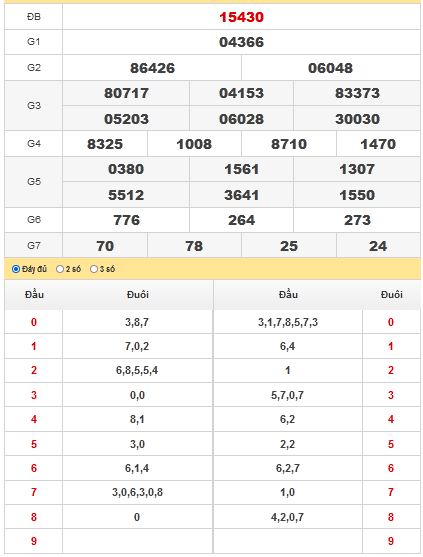Click the G6 result 273
This screenshot has width=423, height=557.
[357, 220]
